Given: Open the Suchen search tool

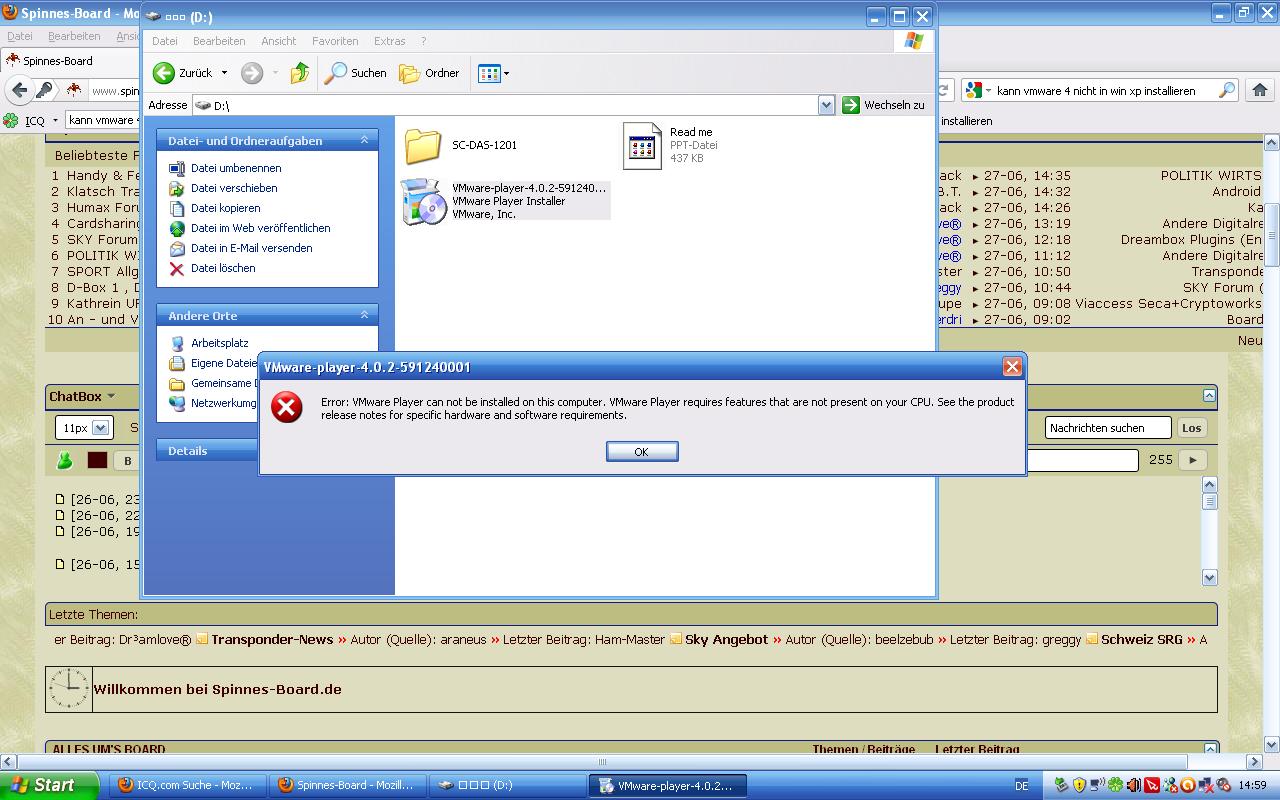Looking at the screenshot, I should [355, 73].
